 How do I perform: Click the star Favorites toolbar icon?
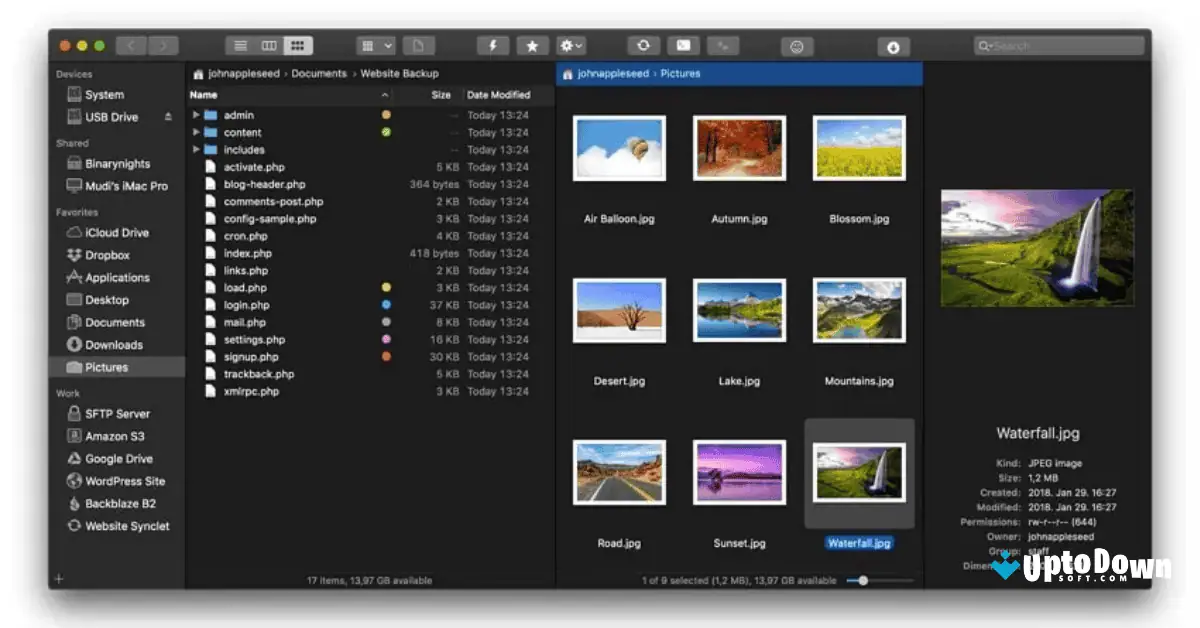(532, 45)
